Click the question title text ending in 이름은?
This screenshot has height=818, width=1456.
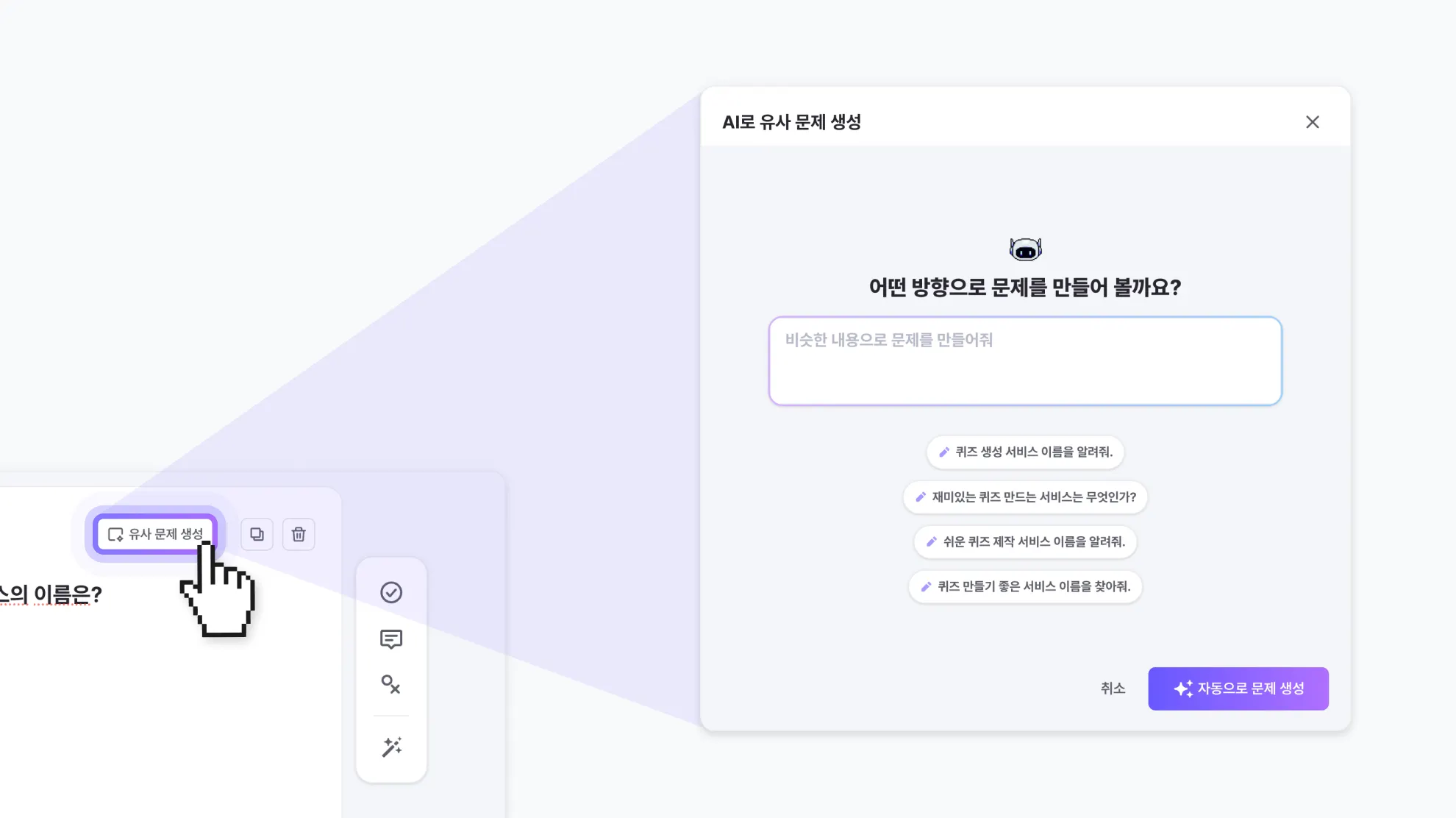tap(51, 594)
